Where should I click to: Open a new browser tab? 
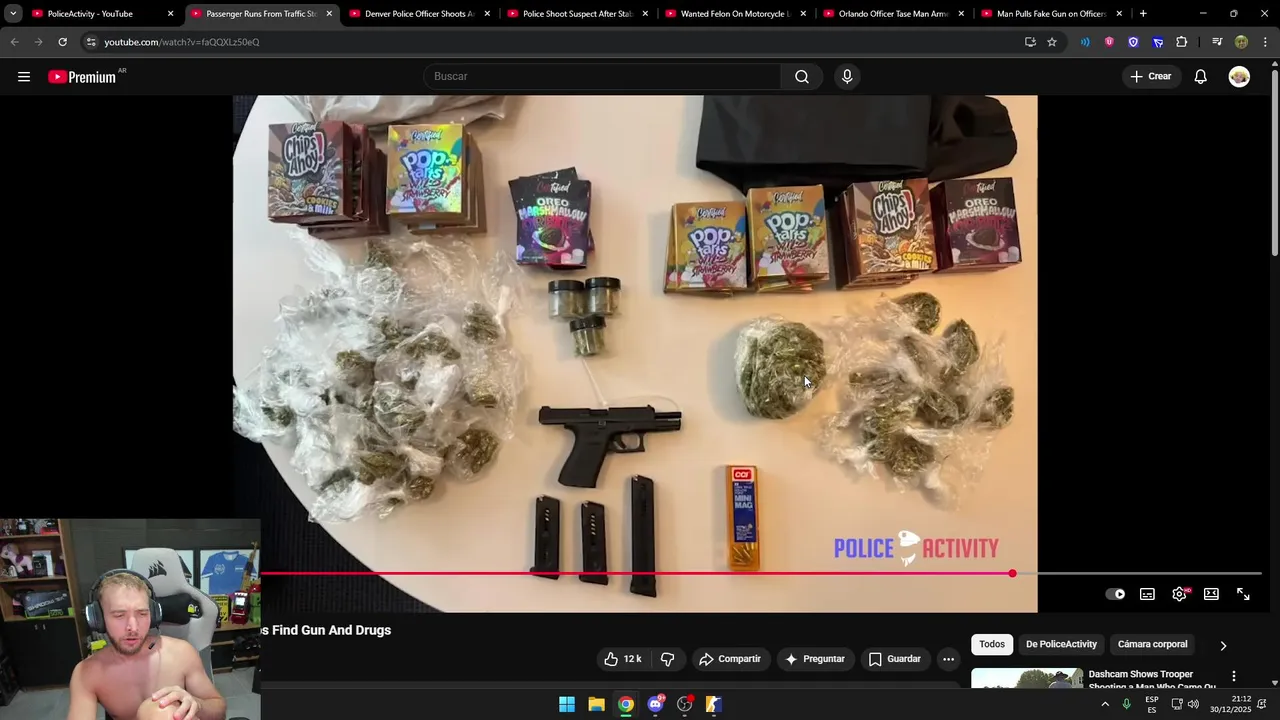[x=1143, y=14]
